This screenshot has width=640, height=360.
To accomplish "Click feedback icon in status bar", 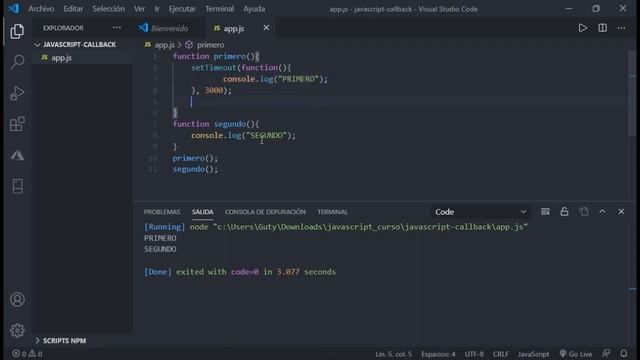I will pyautogui.click(x=606, y=353).
